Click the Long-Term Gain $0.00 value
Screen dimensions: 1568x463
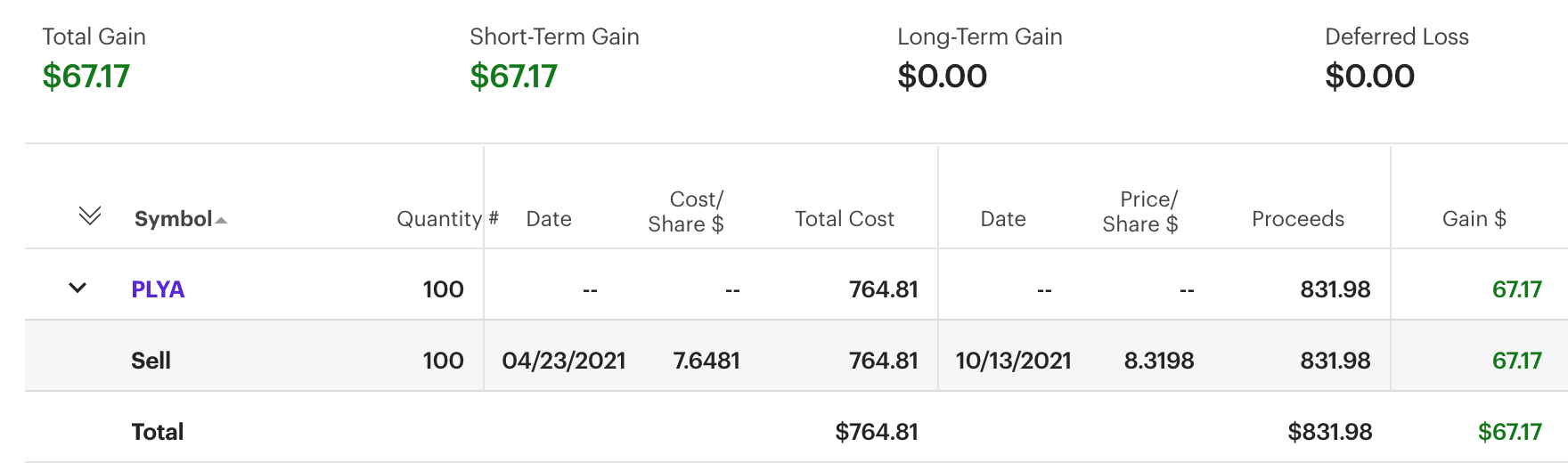tap(943, 77)
